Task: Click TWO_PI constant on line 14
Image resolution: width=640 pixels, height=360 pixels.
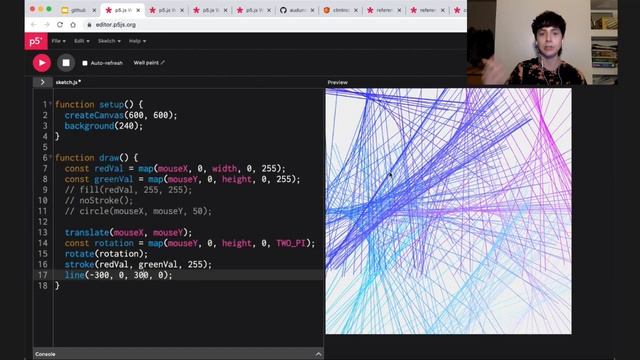Action: point(291,243)
